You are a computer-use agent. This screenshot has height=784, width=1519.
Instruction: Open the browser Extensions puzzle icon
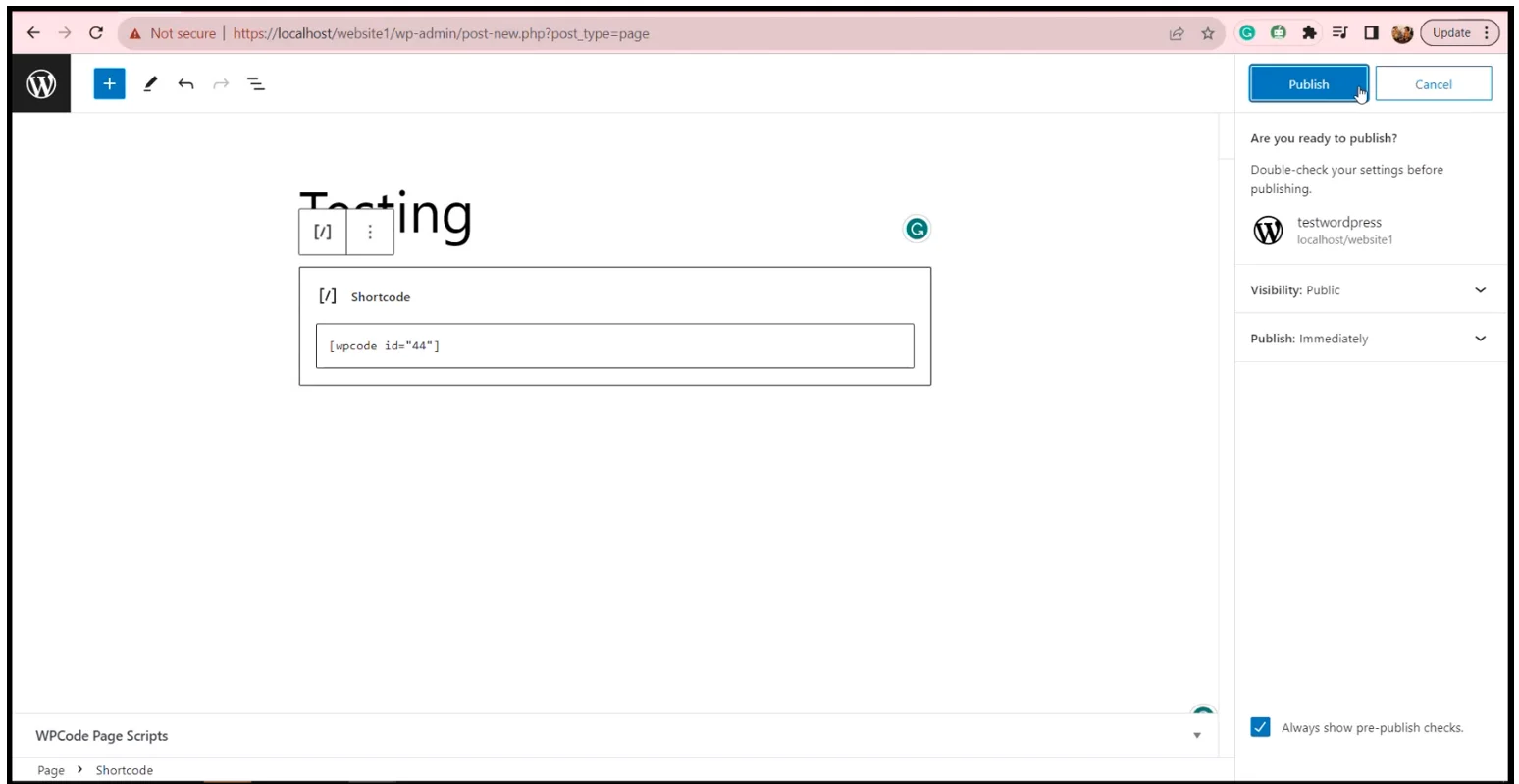point(1309,33)
